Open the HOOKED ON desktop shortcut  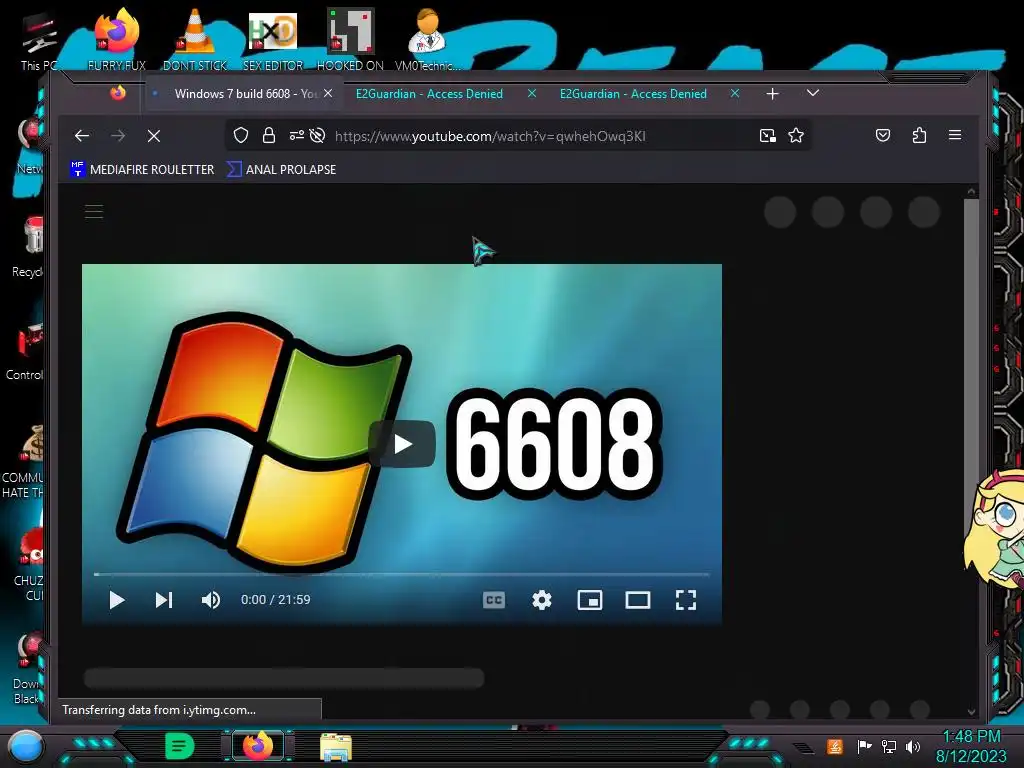[x=350, y=39]
